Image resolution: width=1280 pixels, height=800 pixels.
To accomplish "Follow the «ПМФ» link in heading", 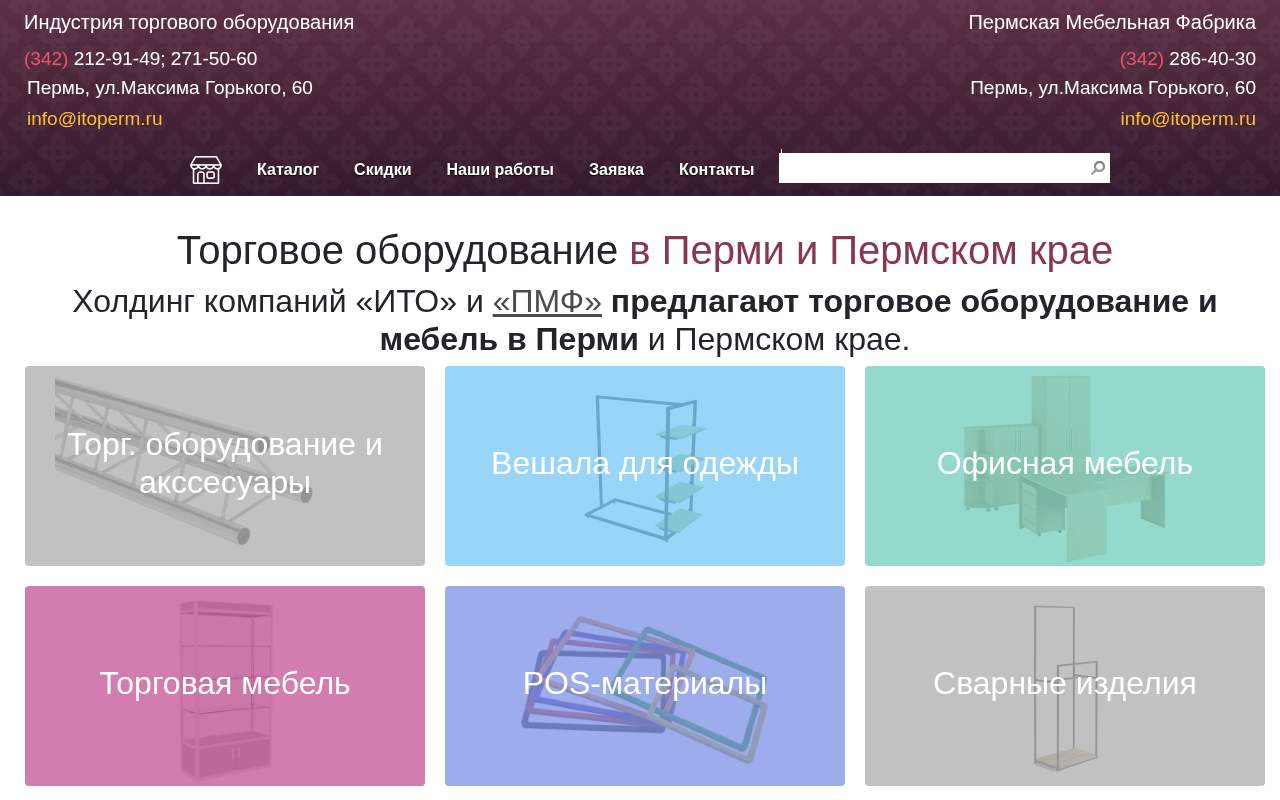I will pyautogui.click(x=547, y=301).
